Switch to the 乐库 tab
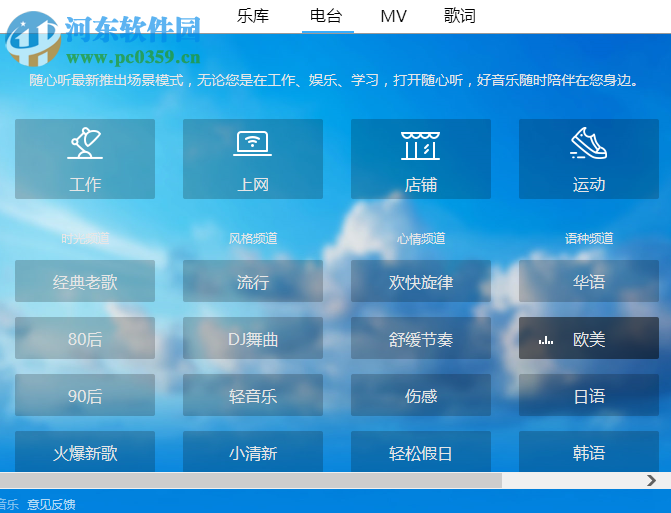This screenshot has width=671, height=513. 253,16
